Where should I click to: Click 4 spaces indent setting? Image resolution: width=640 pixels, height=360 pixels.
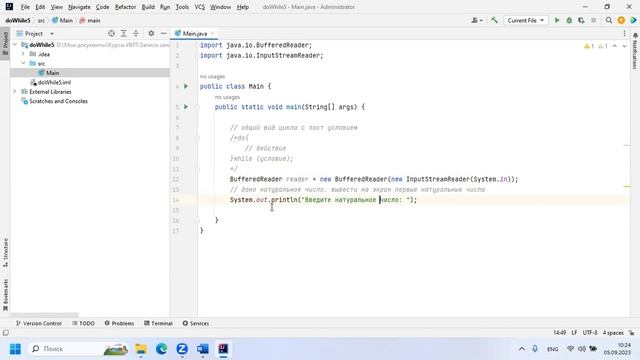tap(613, 333)
